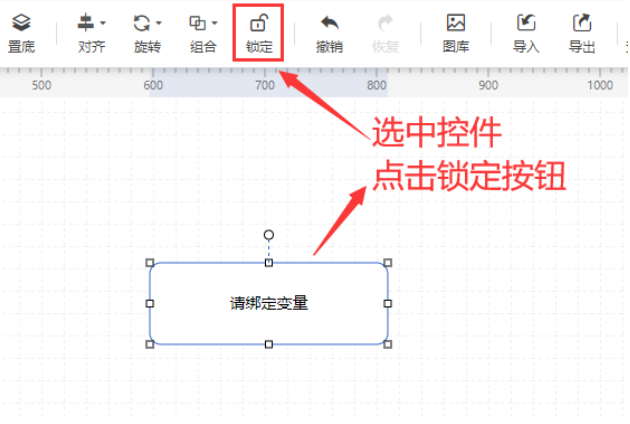Expand the 组合 dropdown arrow
630x424 pixels.
pyautogui.click(x=215, y=23)
